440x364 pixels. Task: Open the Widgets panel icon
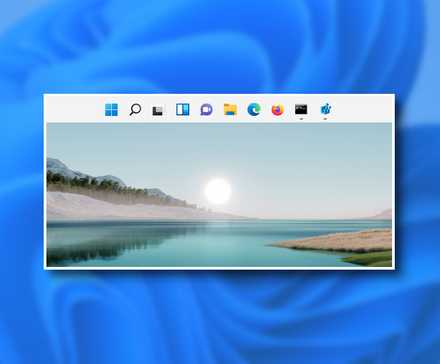click(183, 109)
